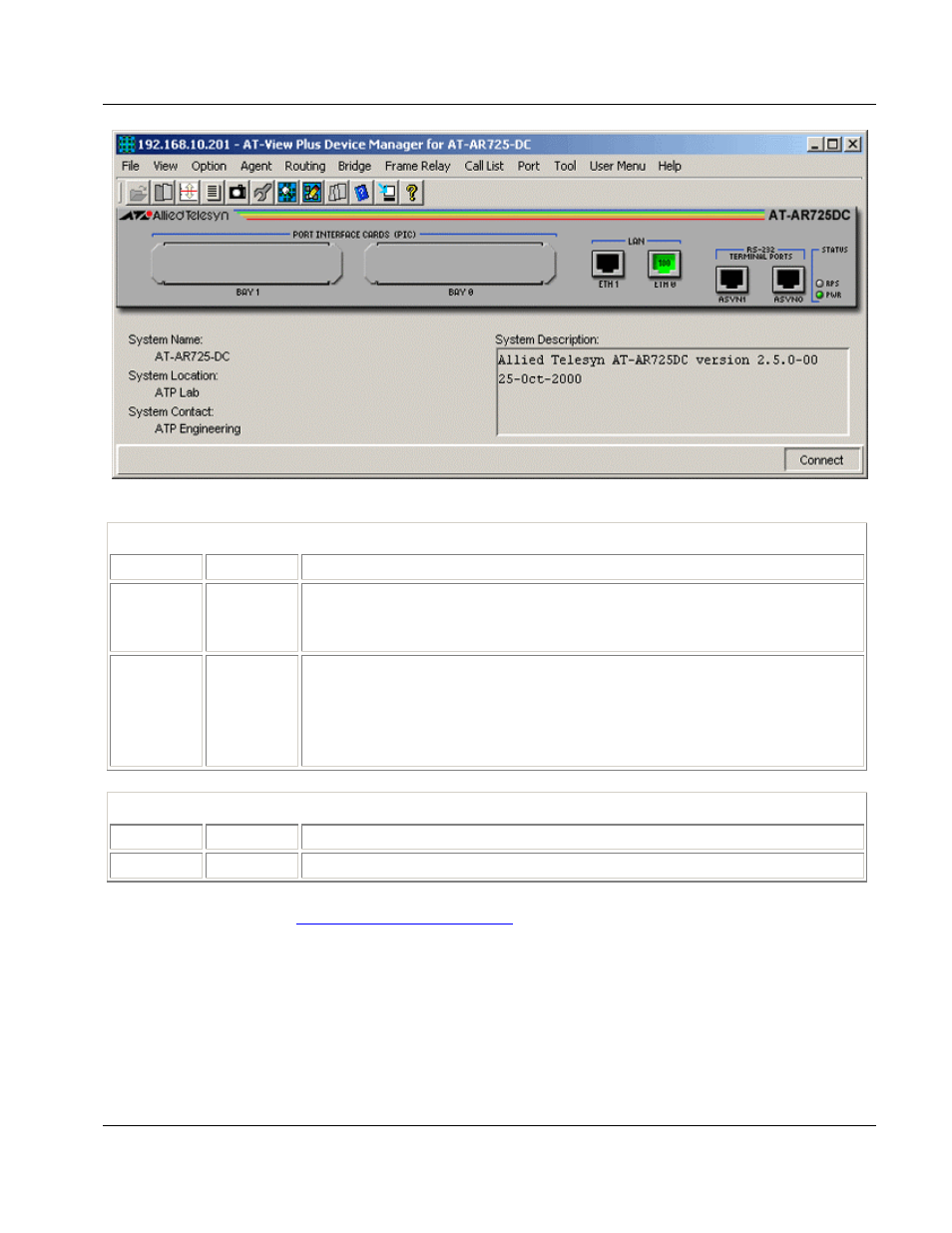952x1233 pixels.
Task: Click the text list page toolbar icon
Action: pyautogui.click(x=214, y=193)
